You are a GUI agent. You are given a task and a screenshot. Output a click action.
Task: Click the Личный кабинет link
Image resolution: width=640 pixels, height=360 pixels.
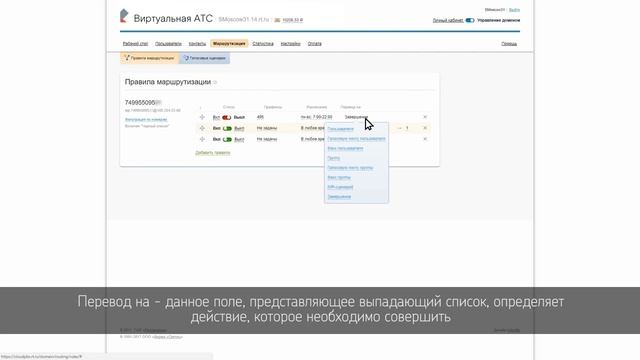coord(448,20)
